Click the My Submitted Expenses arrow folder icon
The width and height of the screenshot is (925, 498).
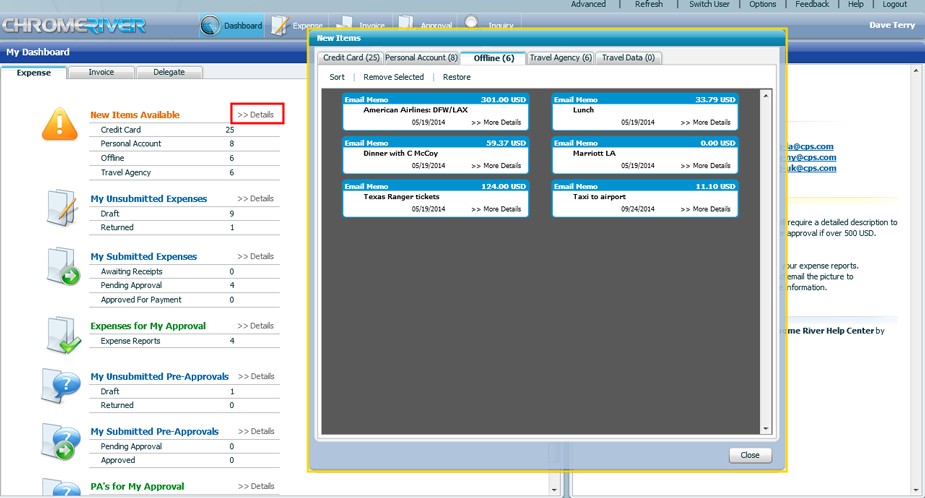63,266
